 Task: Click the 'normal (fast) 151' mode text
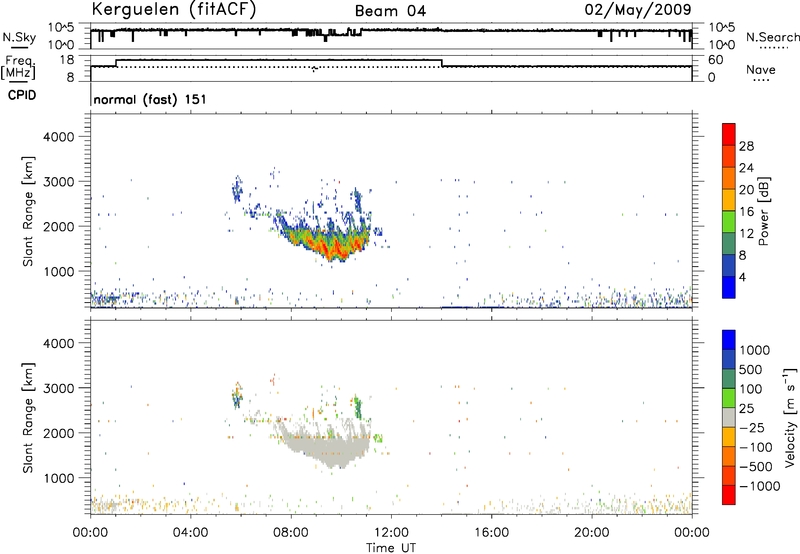[x=150, y=99]
